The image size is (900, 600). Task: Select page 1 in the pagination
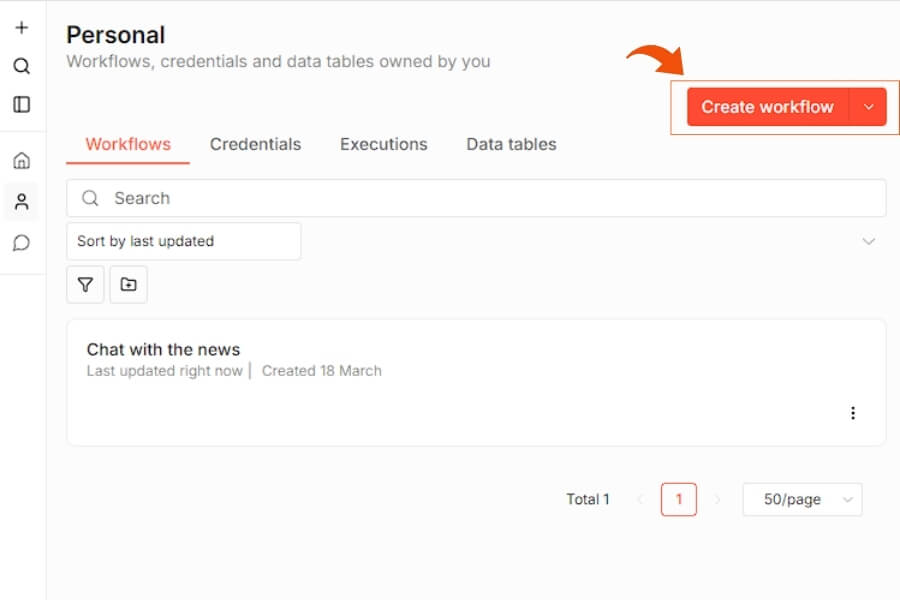pyautogui.click(x=679, y=499)
